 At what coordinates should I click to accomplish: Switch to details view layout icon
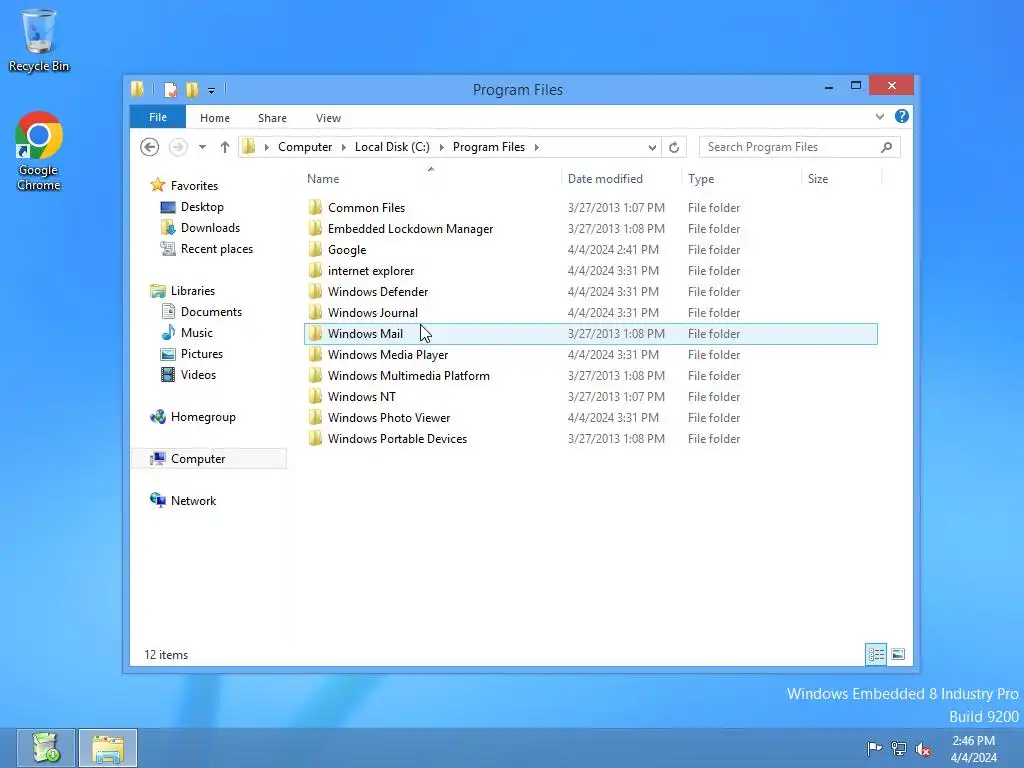876,654
